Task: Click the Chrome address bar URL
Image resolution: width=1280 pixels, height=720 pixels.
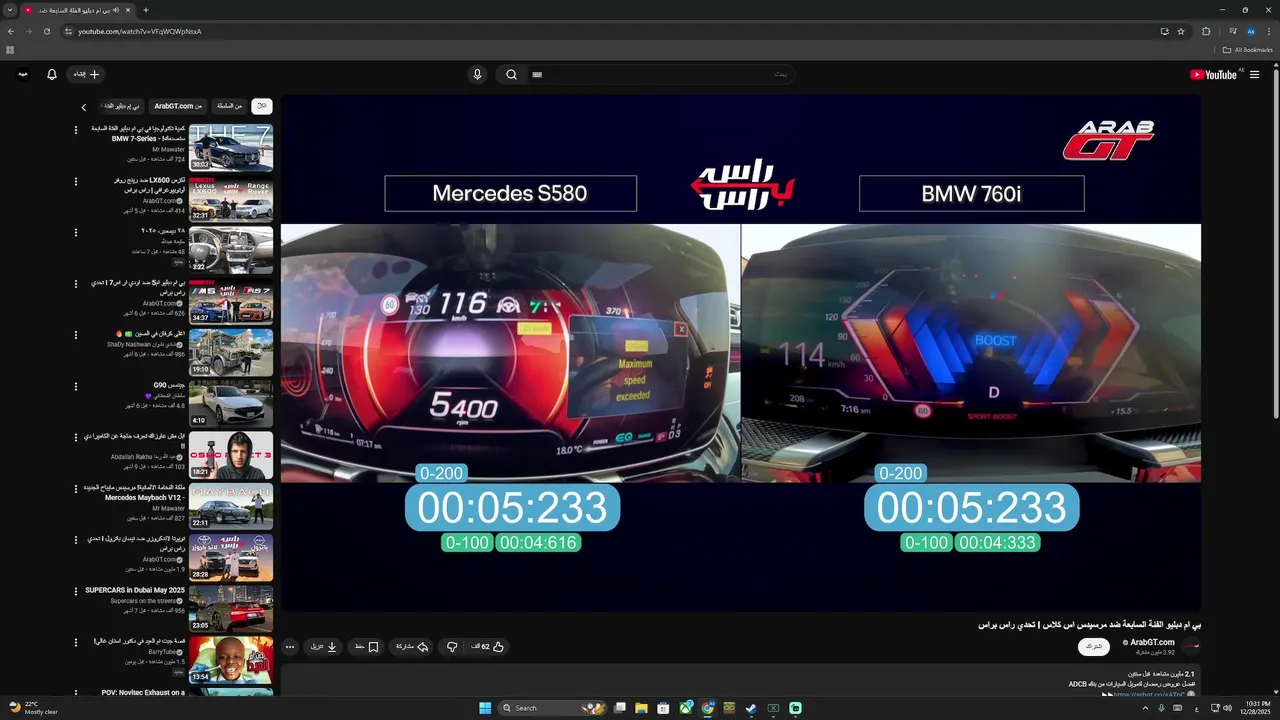Action: (x=140, y=31)
